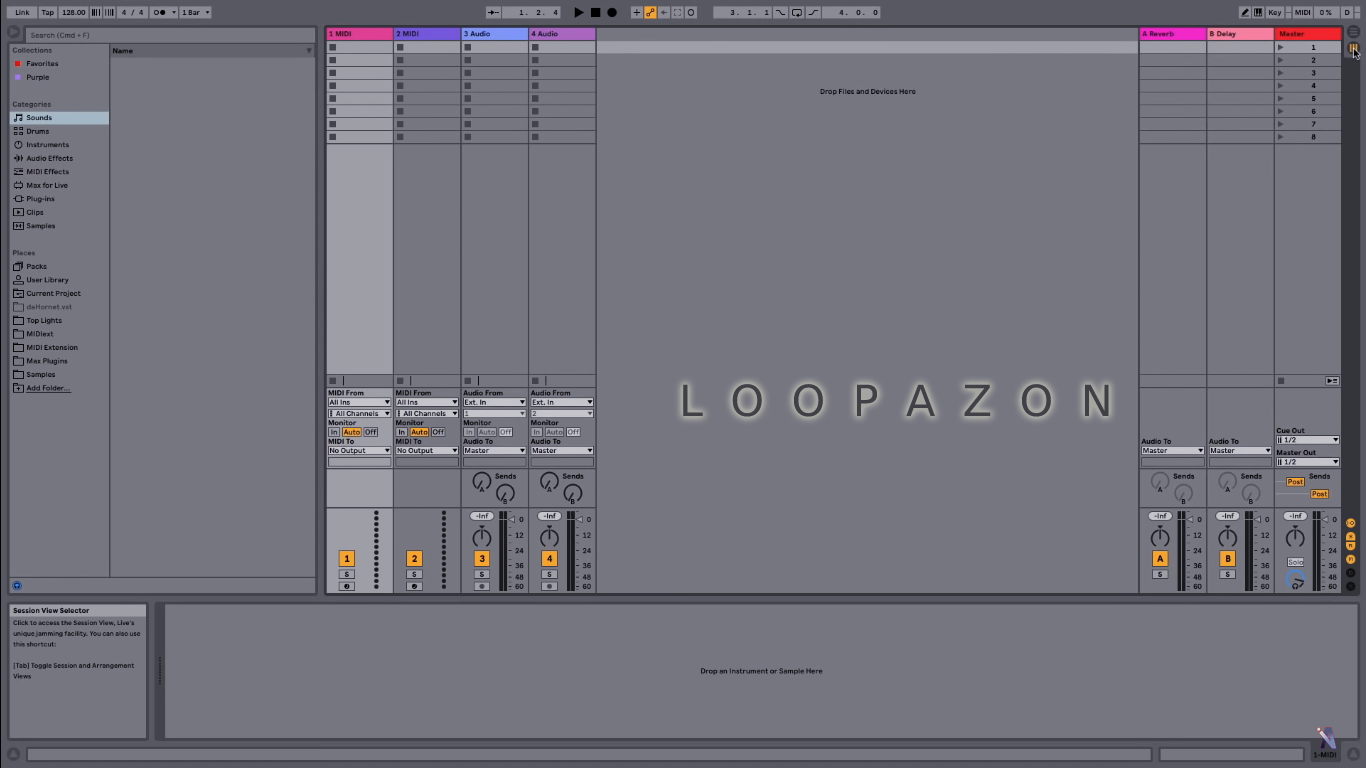Arm track 3 Audio for recording
This screenshot has width=1366, height=768.
(482, 586)
